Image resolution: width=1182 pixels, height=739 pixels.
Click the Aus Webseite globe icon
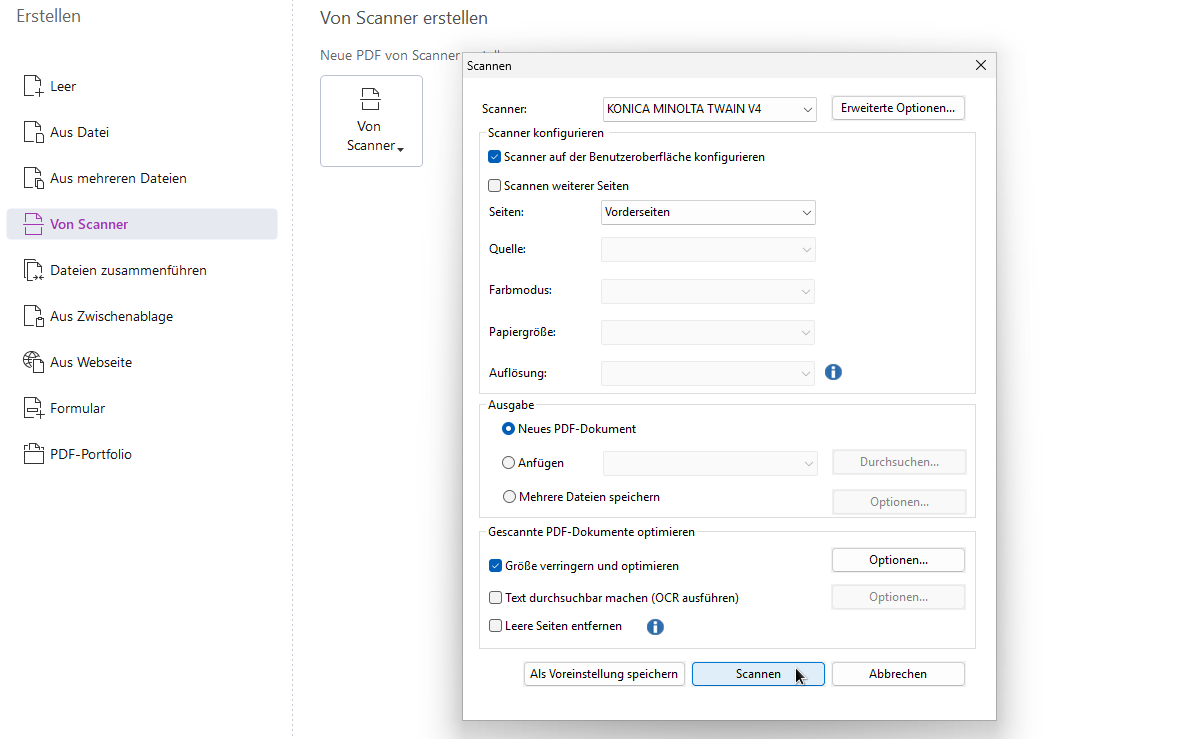pyautogui.click(x=33, y=362)
